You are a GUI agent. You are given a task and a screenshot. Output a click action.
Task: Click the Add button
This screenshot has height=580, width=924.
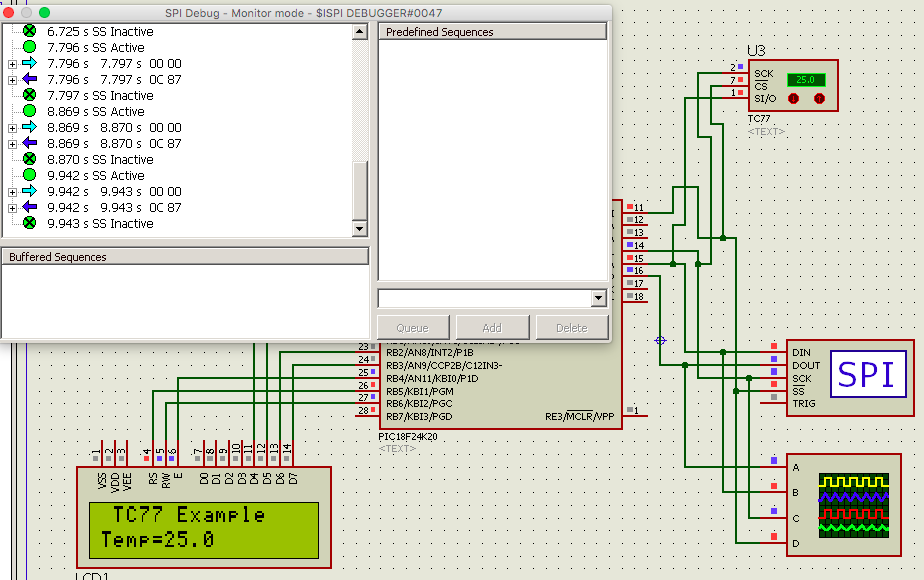point(492,326)
